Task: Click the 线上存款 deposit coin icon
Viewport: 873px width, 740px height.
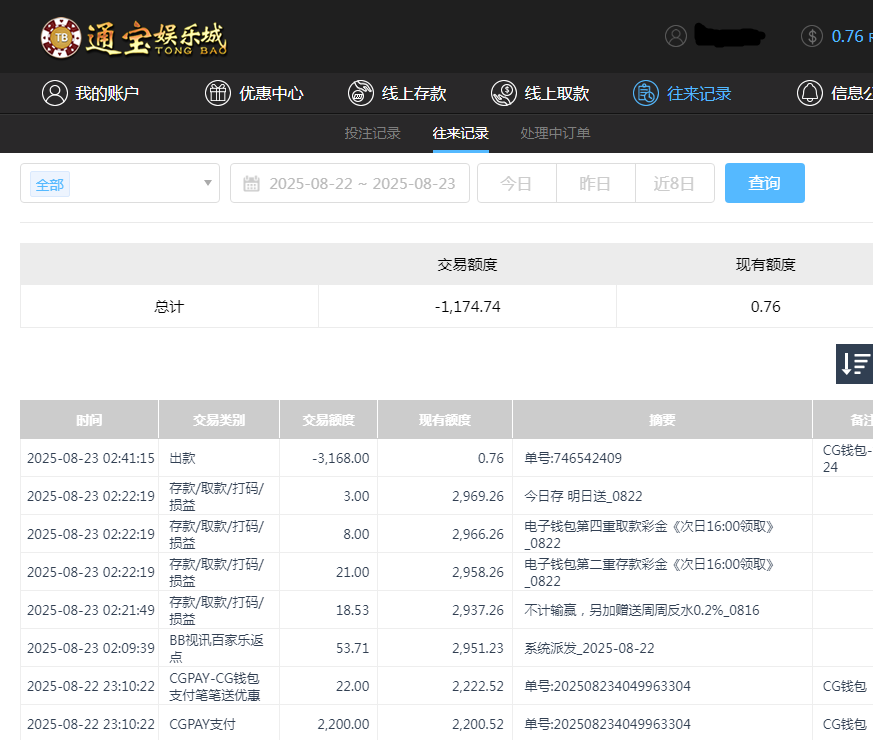Action: (x=361, y=93)
